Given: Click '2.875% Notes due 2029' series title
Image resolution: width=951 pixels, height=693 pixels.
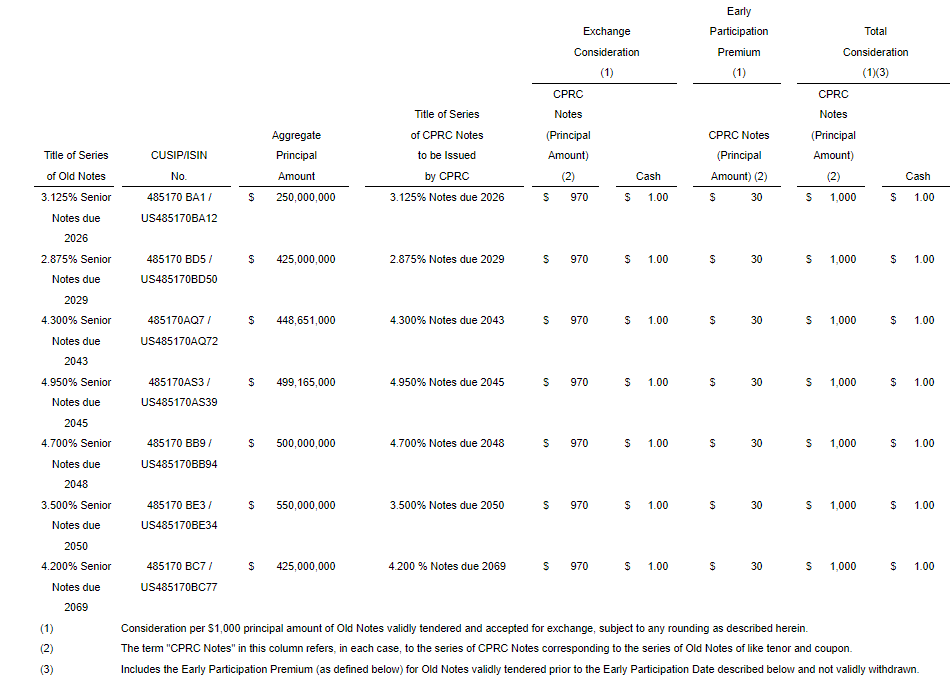Looking at the screenshot, I should [x=447, y=259].
